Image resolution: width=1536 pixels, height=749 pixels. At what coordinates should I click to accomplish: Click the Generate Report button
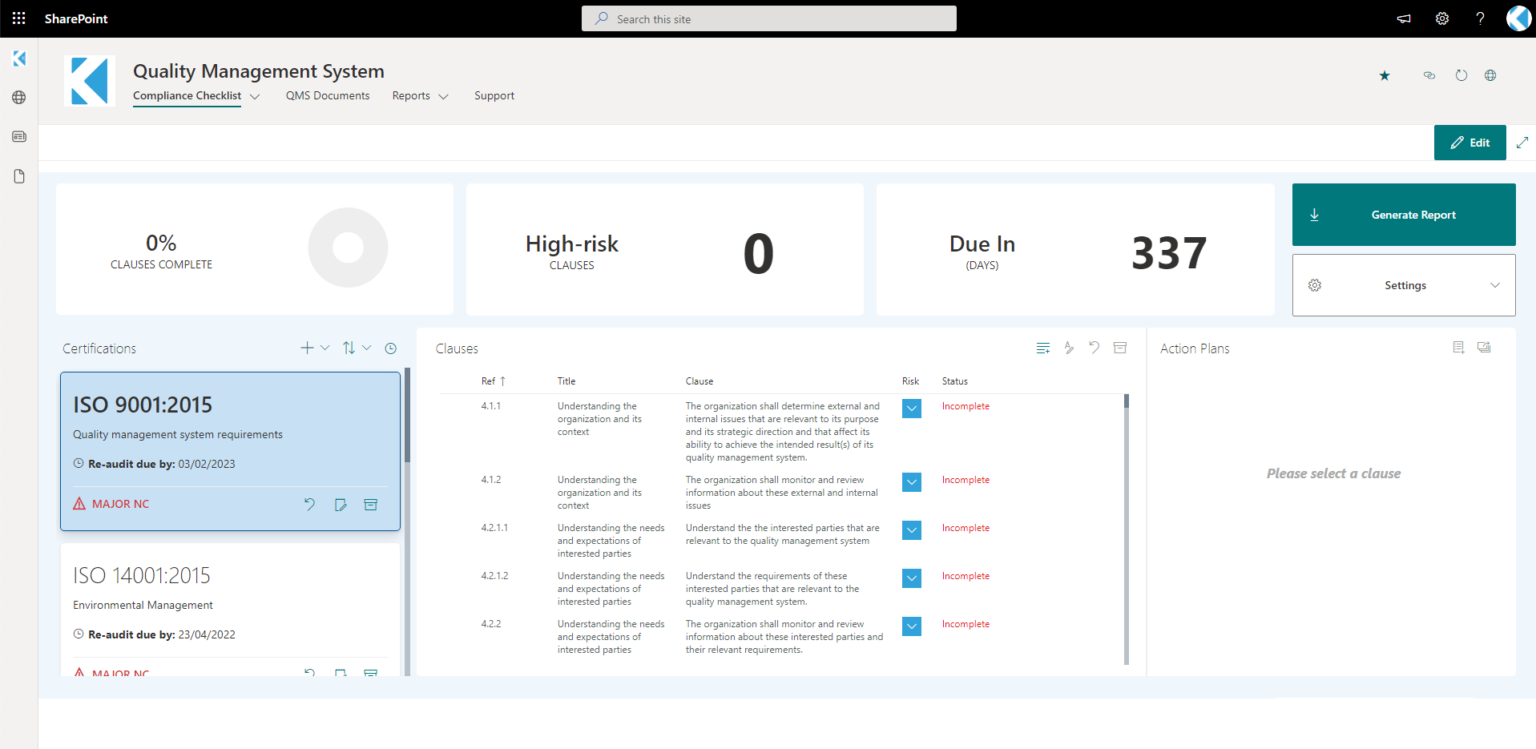pyautogui.click(x=1403, y=214)
